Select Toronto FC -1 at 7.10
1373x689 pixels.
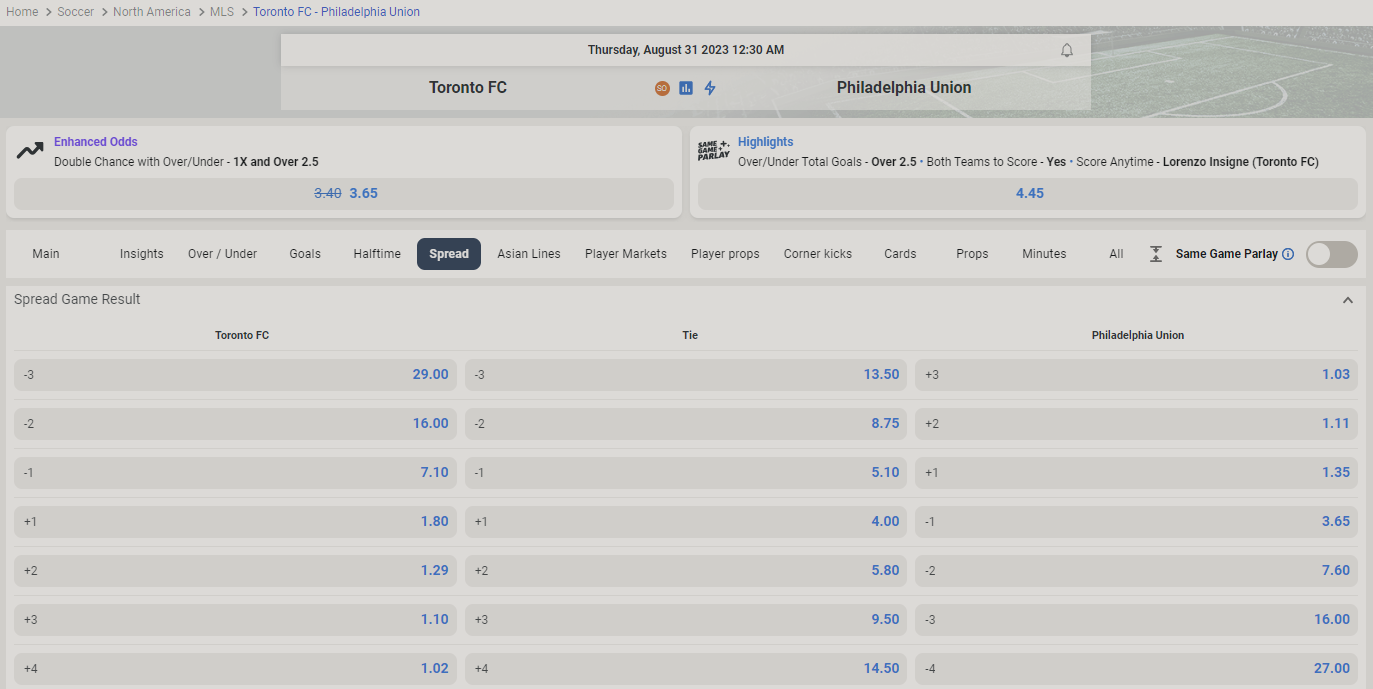[x=235, y=473]
